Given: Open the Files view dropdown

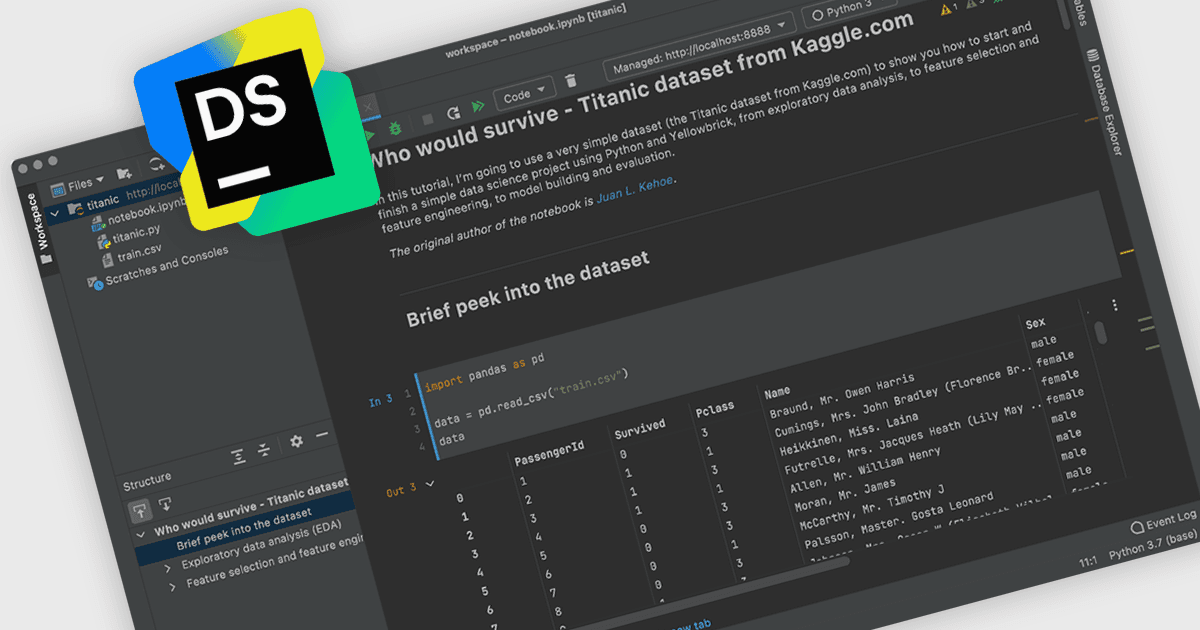Looking at the screenshot, I should pyautogui.click(x=78, y=186).
